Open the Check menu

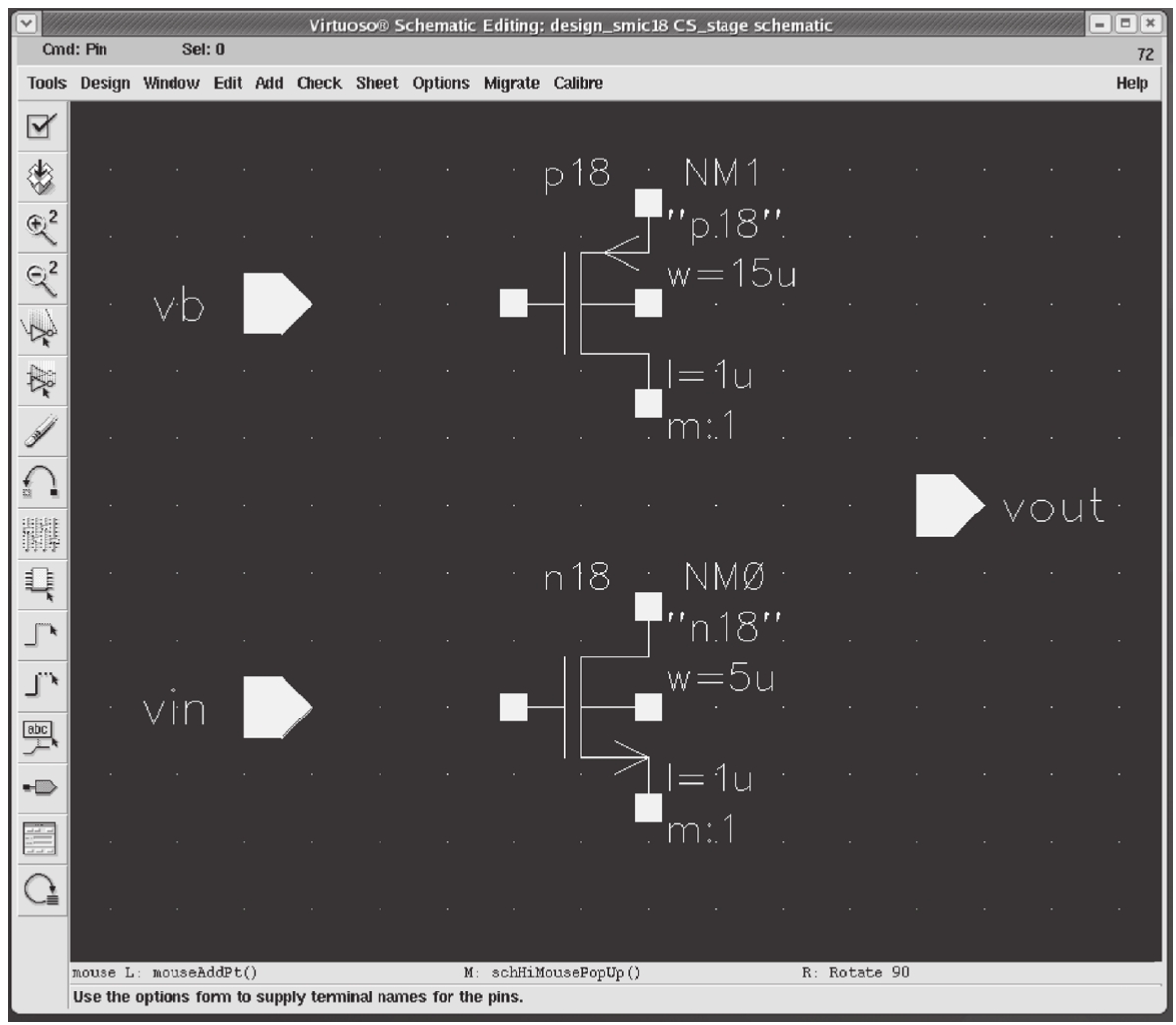click(x=318, y=83)
